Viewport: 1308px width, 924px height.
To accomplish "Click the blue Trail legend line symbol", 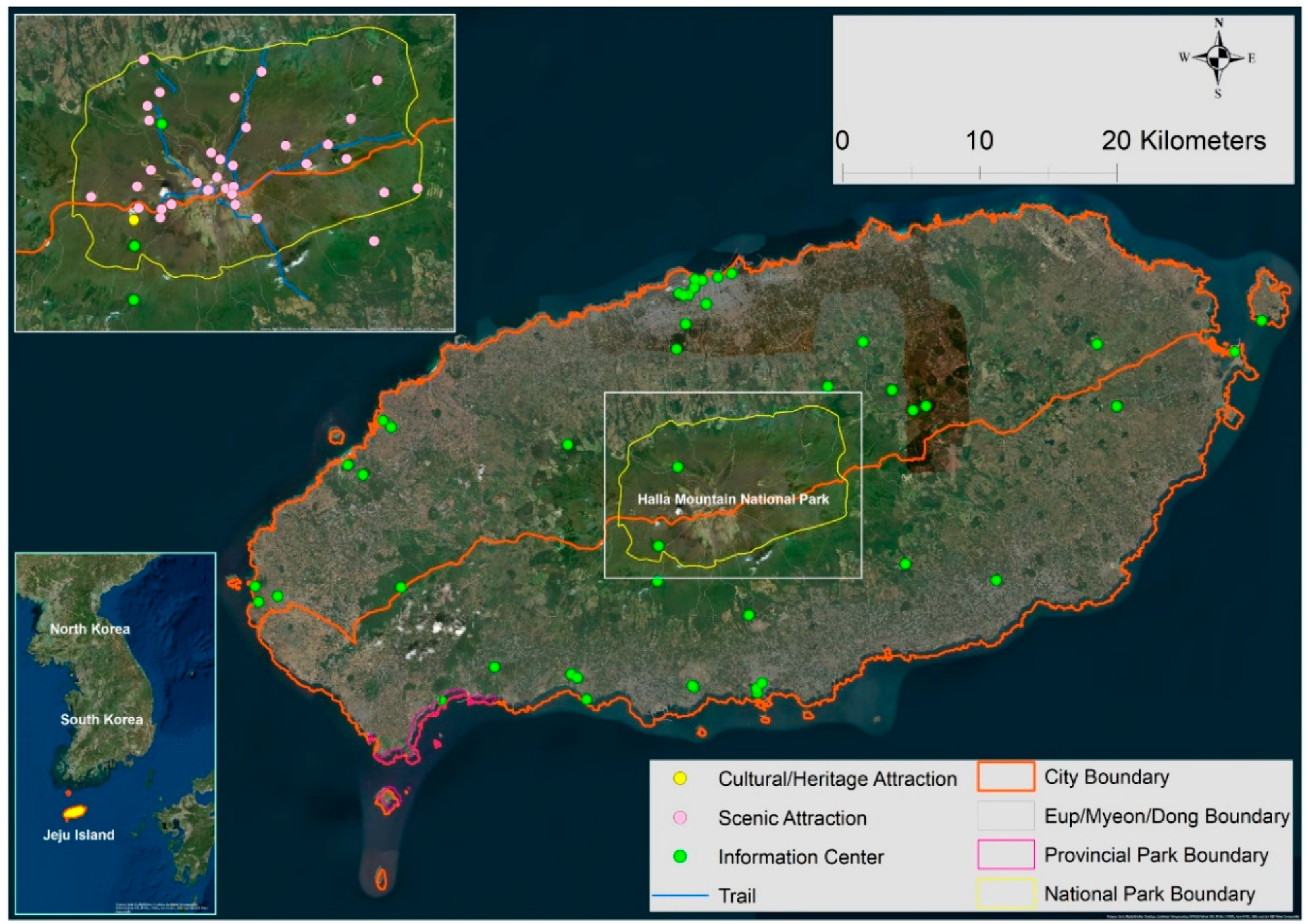I will pos(679,896).
